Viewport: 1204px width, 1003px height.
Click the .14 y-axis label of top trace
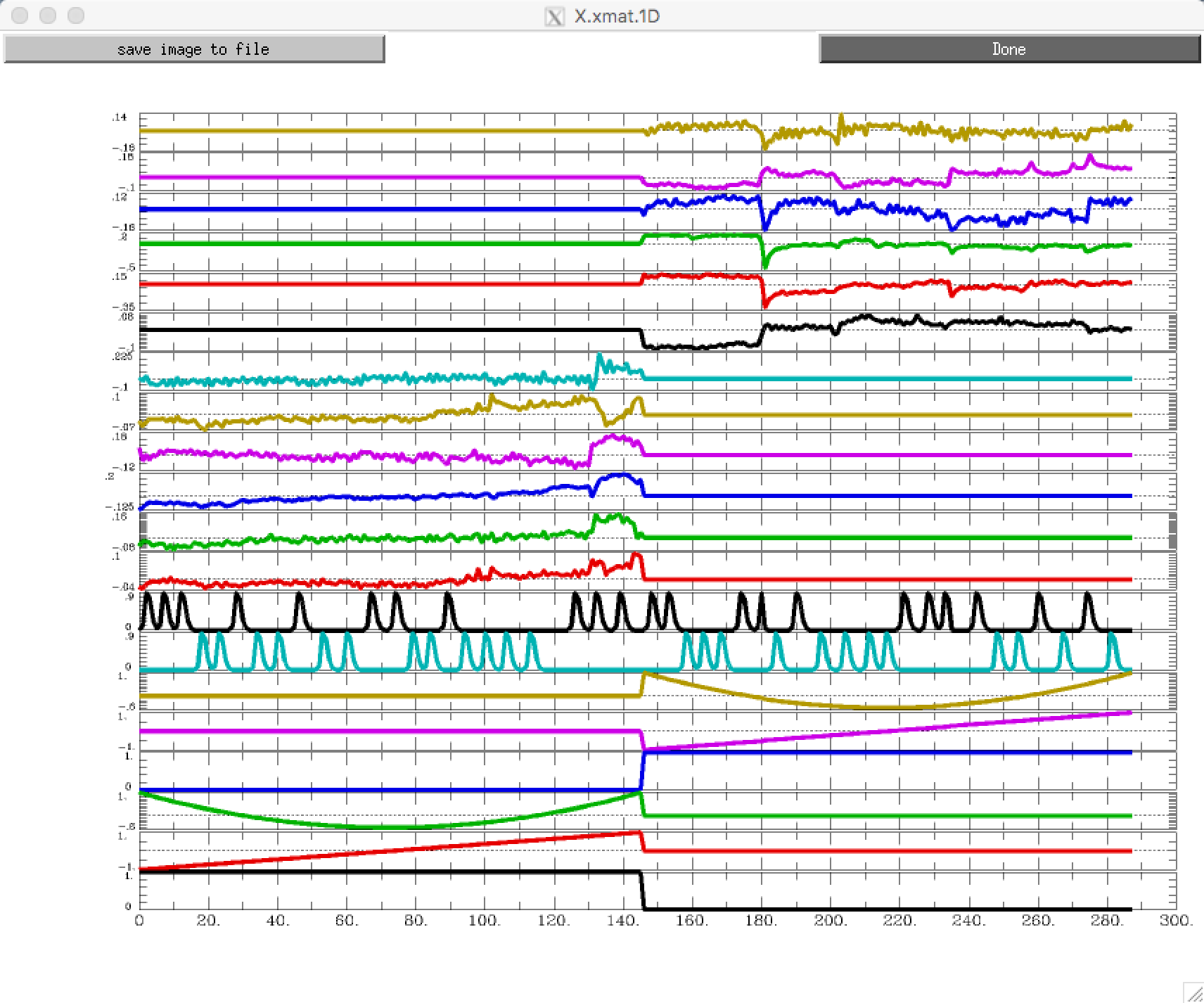point(120,117)
